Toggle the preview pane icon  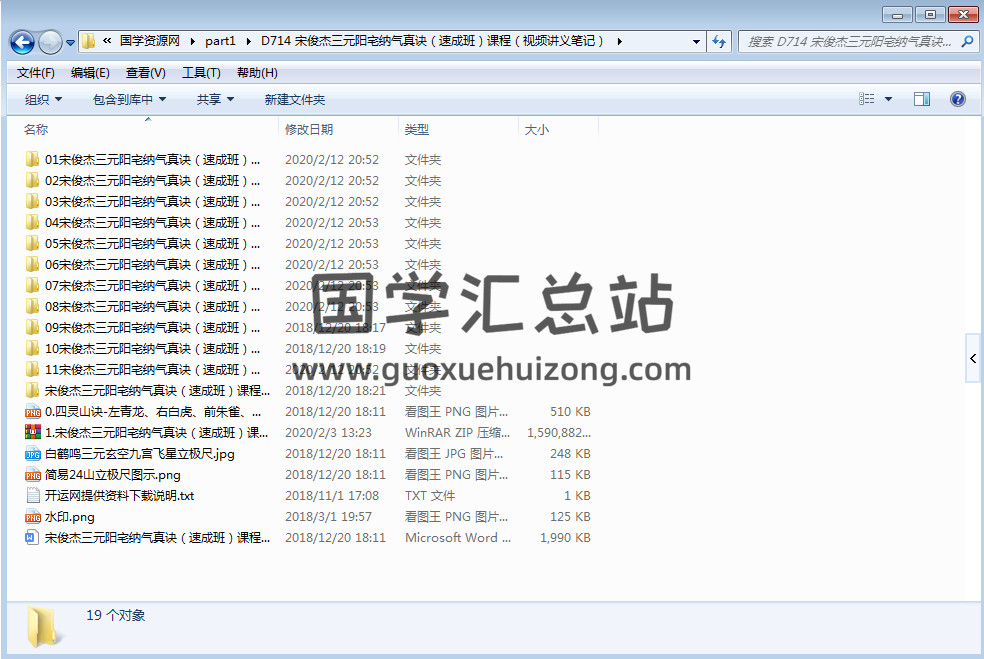pos(922,99)
